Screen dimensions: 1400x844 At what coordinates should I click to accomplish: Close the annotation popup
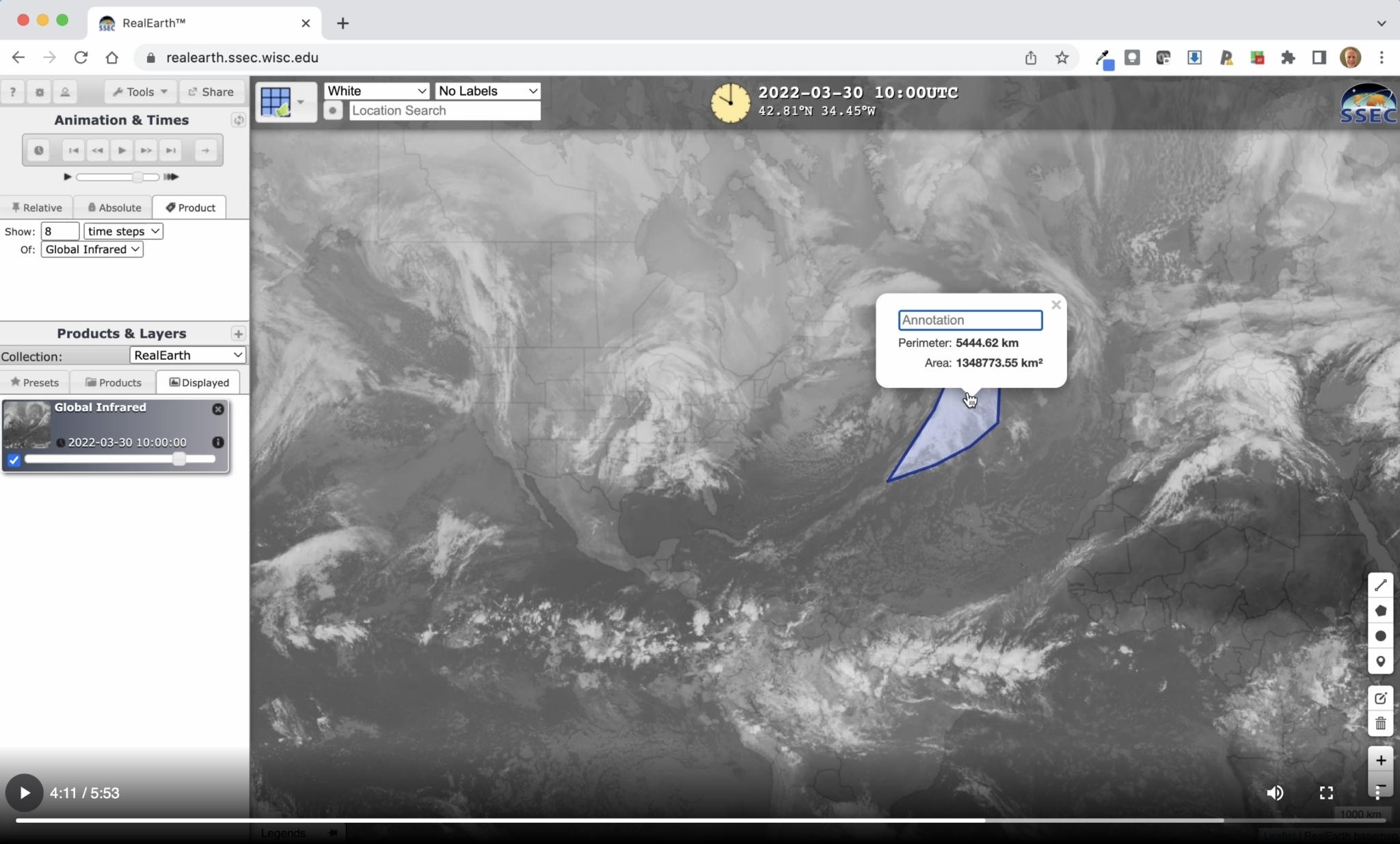(1056, 305)
